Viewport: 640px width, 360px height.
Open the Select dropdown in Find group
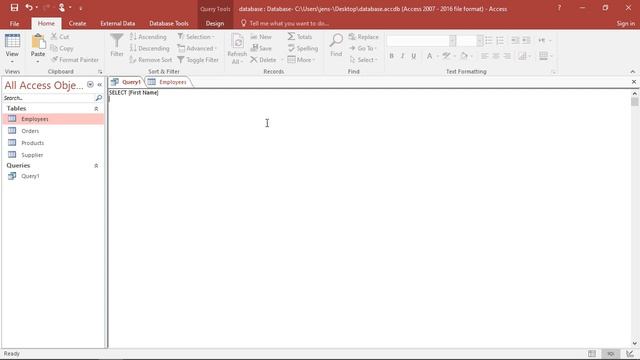(x=363, y=60)
